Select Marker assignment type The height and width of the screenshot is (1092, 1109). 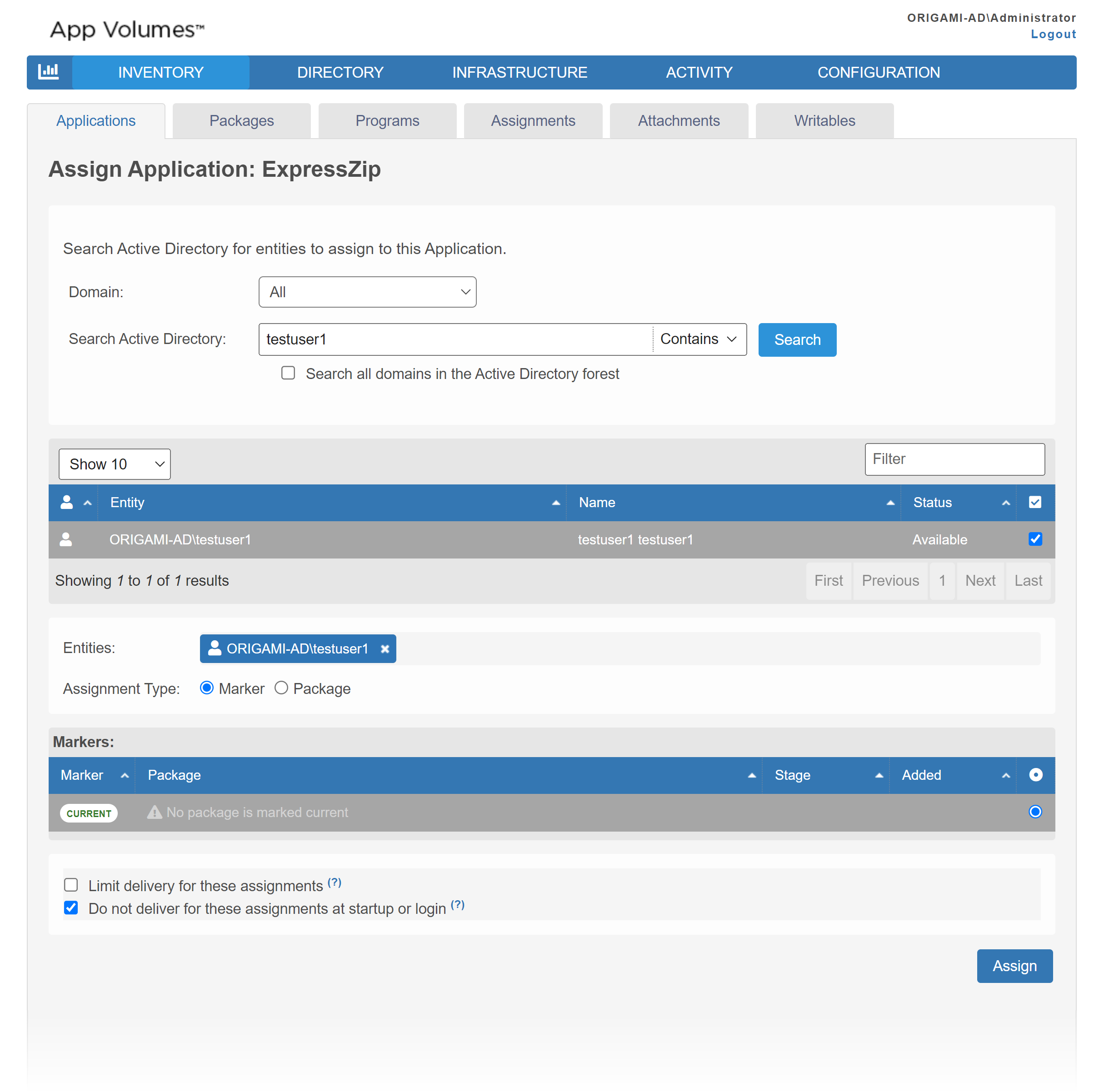tap(206, 687)
